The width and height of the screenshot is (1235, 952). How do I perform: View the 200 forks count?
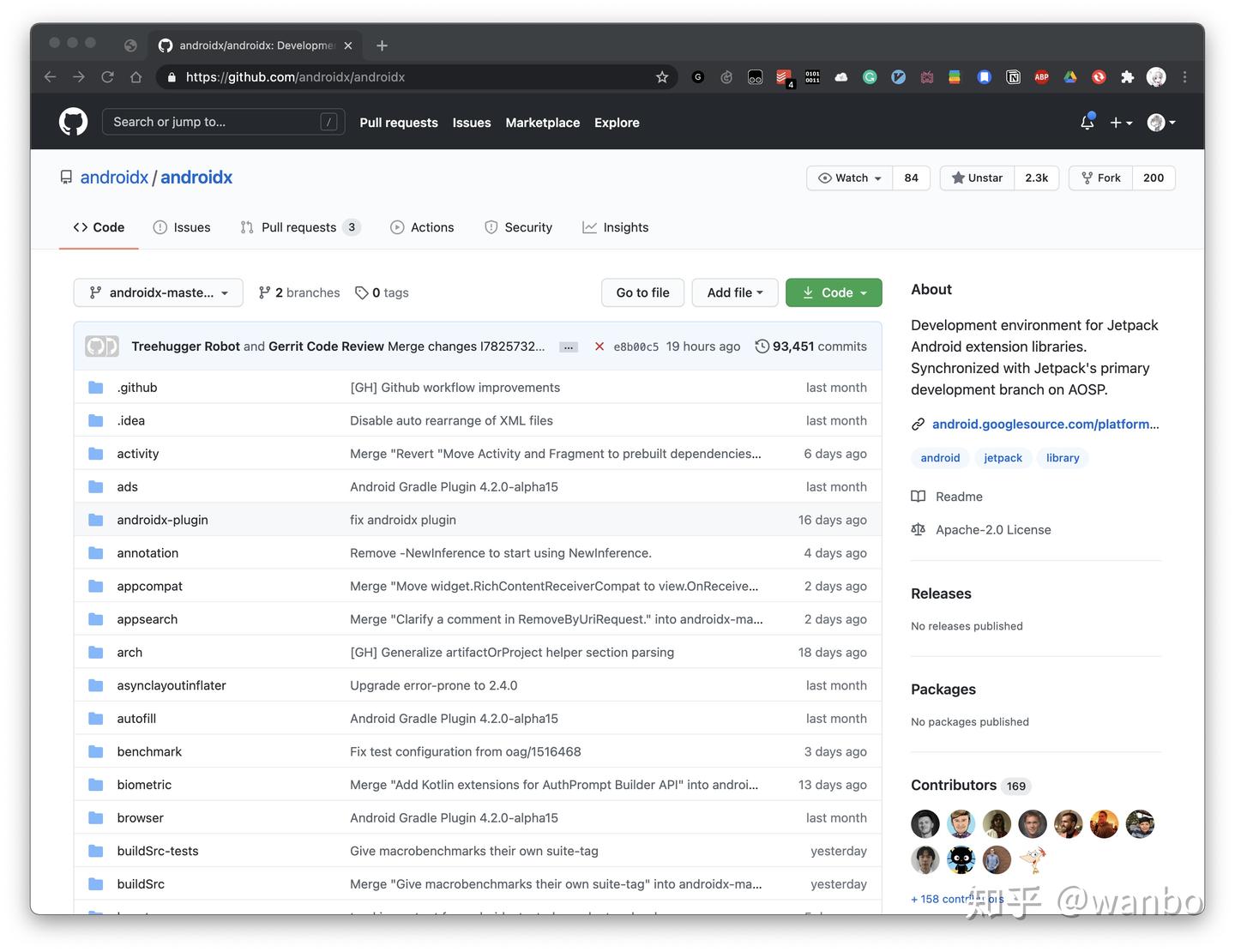coord(1154,178)
